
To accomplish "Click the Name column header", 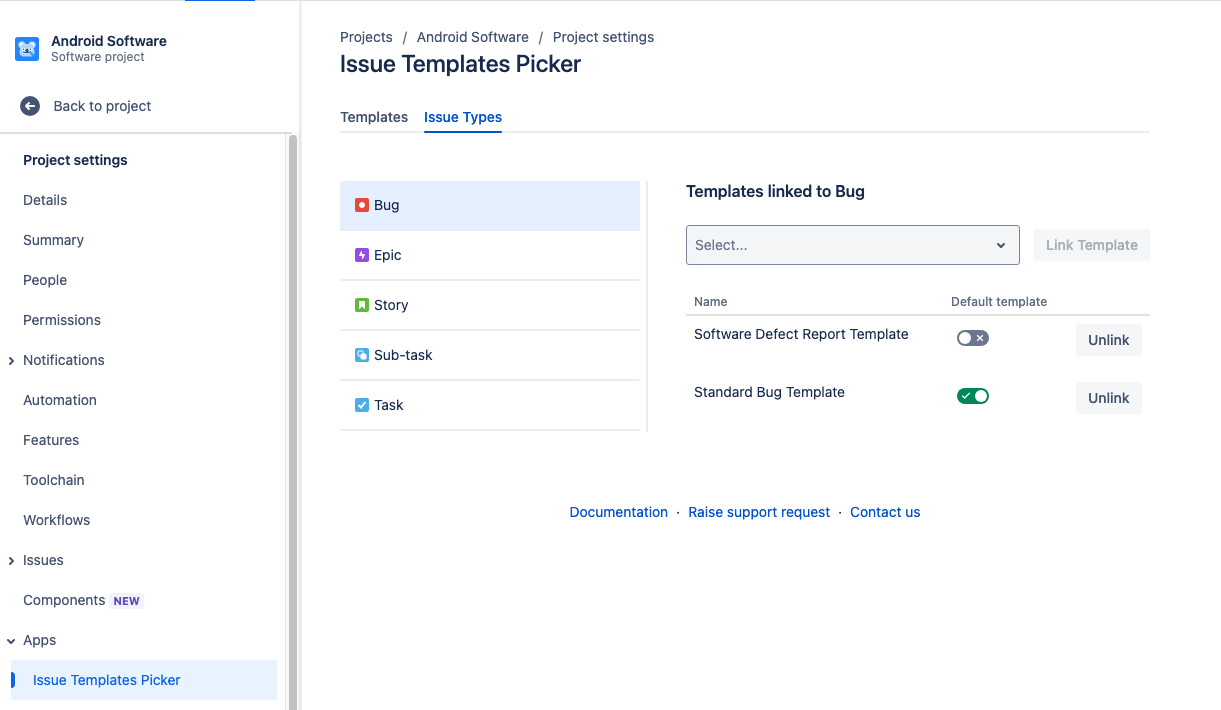I will (711, 301).
